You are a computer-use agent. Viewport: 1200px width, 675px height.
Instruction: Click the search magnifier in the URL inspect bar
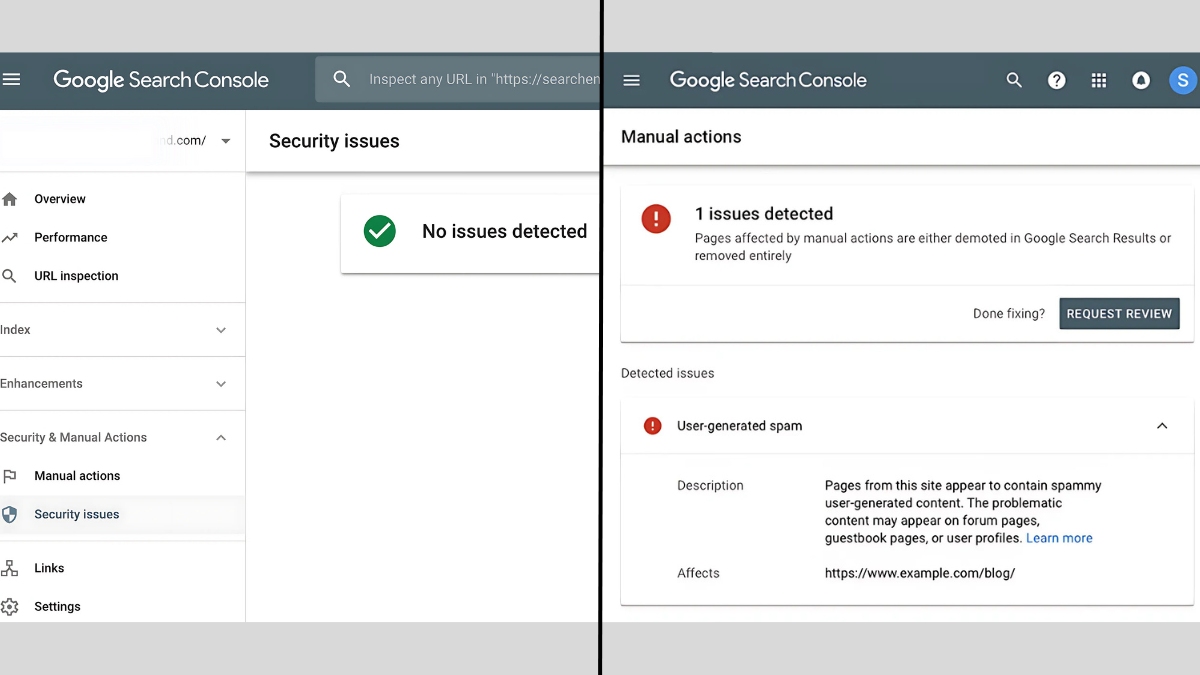click(342, 79)
